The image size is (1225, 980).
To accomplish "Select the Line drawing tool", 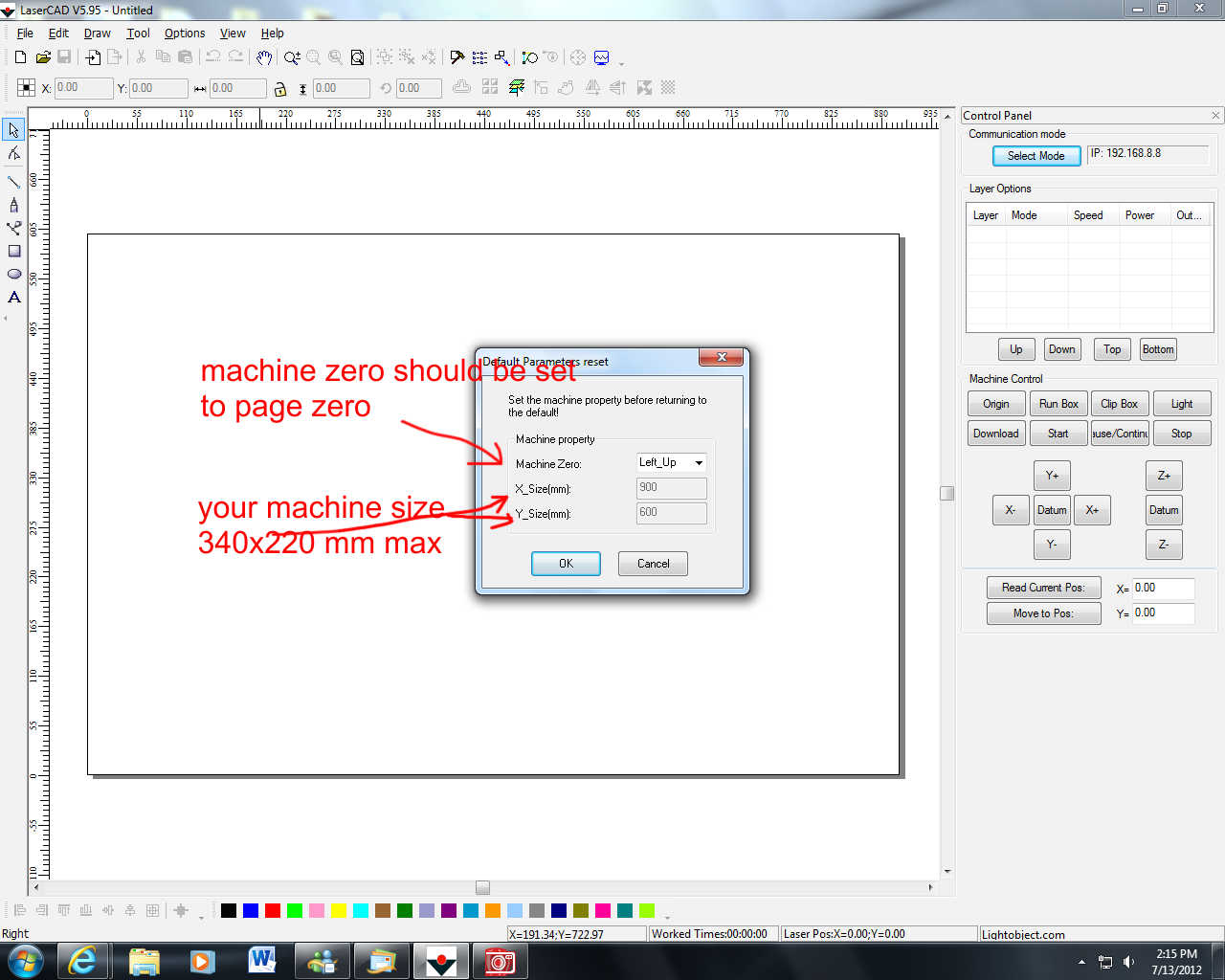I will (14, 182).
